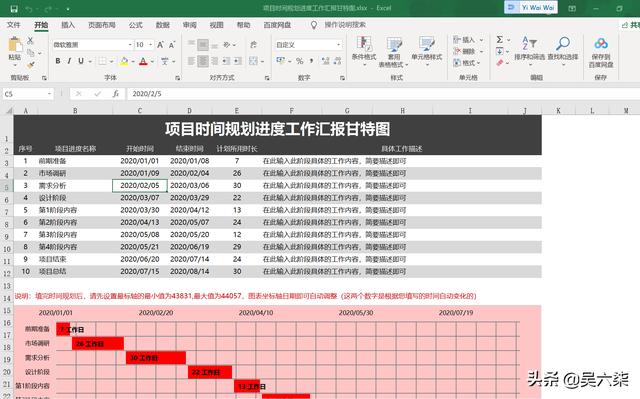
Task: Select column header C
Action: [140, 111]
